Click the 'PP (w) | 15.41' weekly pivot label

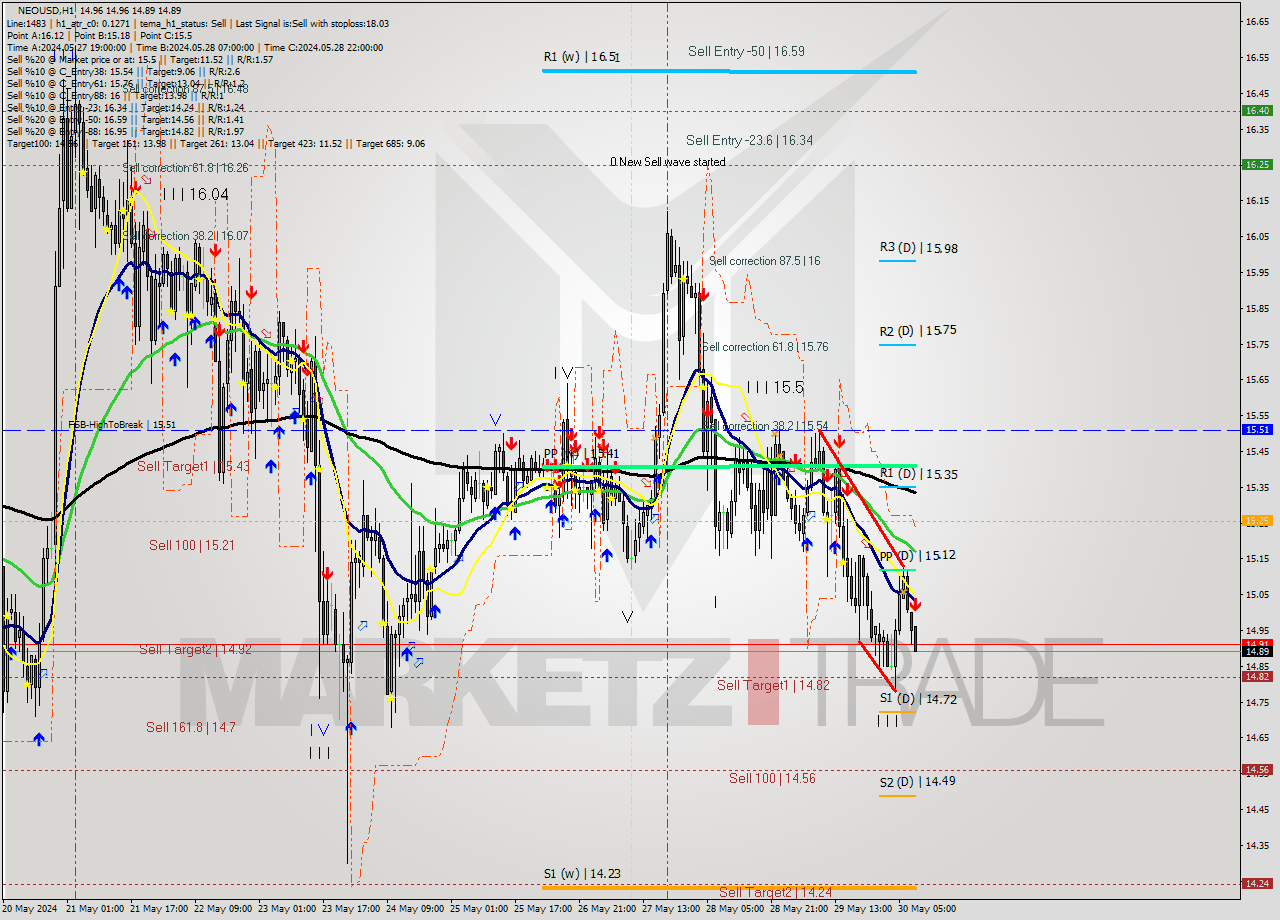[582, 453]
